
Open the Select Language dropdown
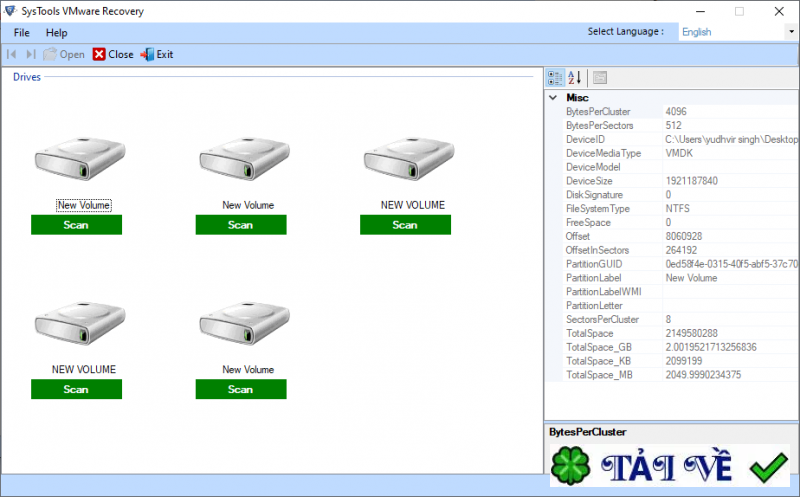point(791,32)
